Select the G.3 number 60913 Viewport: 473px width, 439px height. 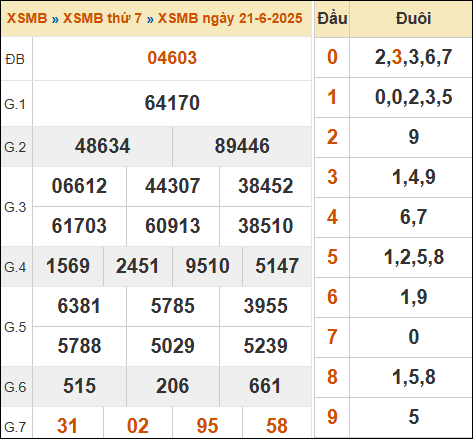[x=173, y=226]
